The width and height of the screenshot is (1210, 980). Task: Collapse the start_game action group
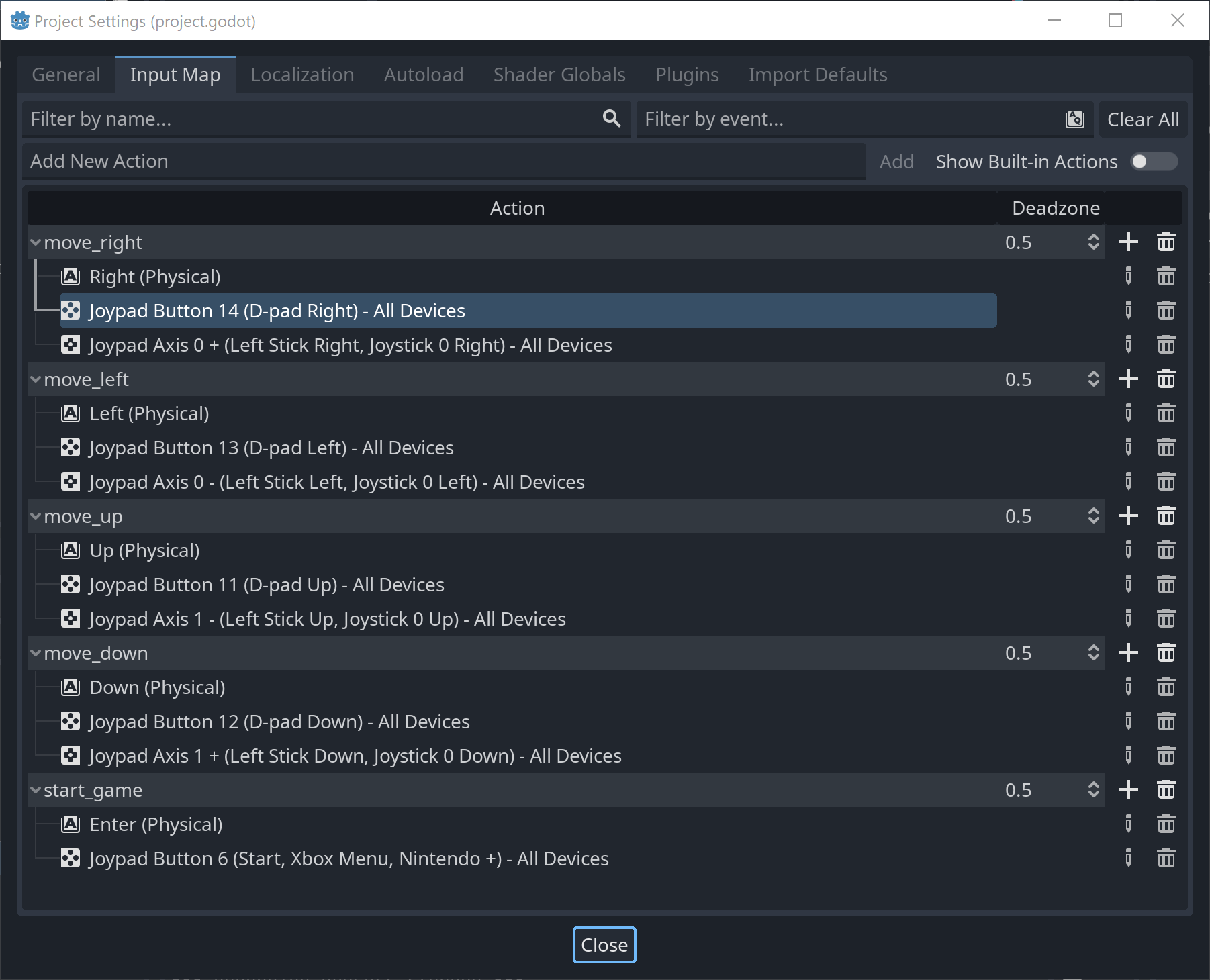pyautogui.click(x=35, y=790)
